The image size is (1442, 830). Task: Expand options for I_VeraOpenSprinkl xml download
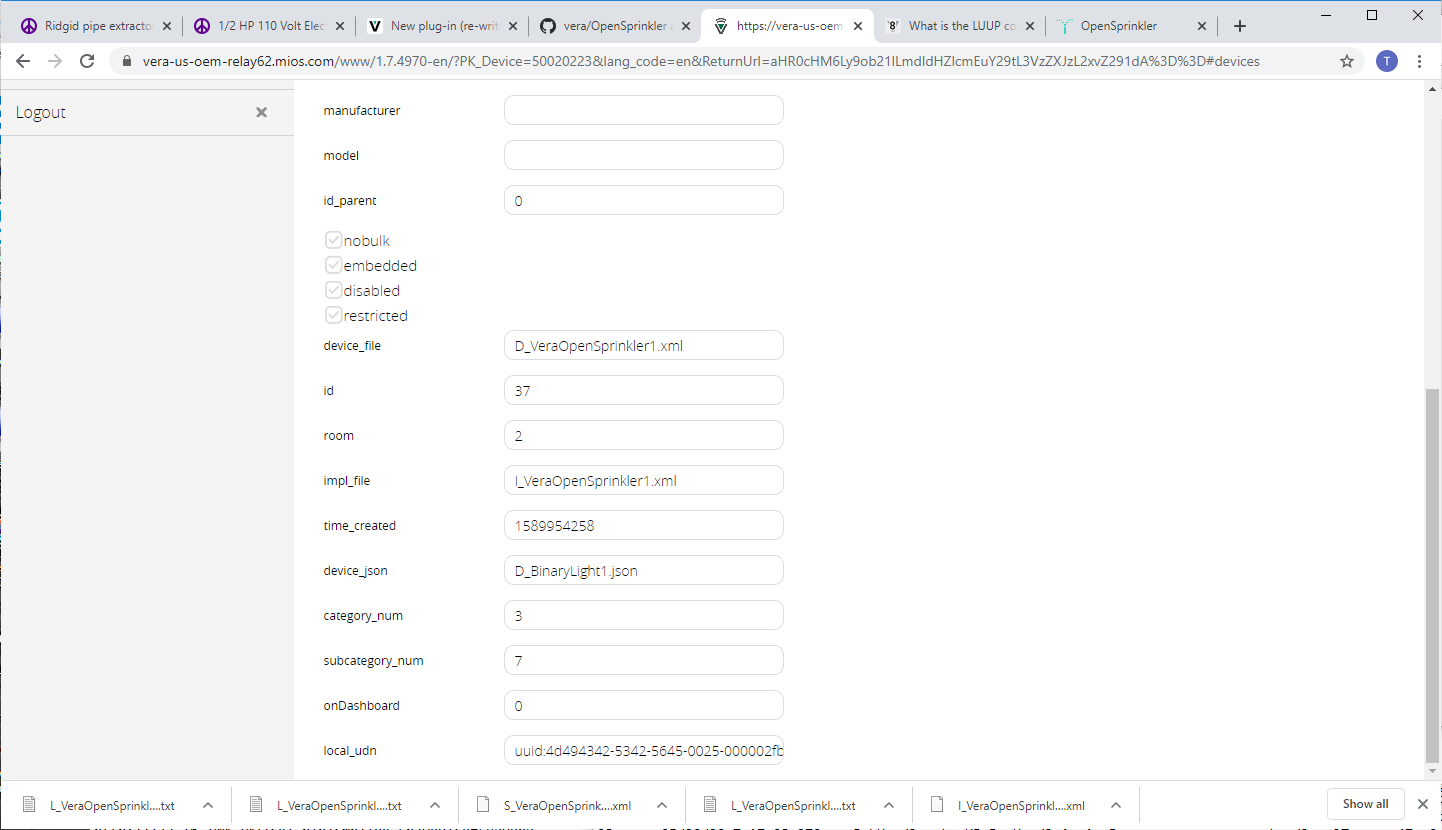pyautogui.click(x=1116, y=805)
